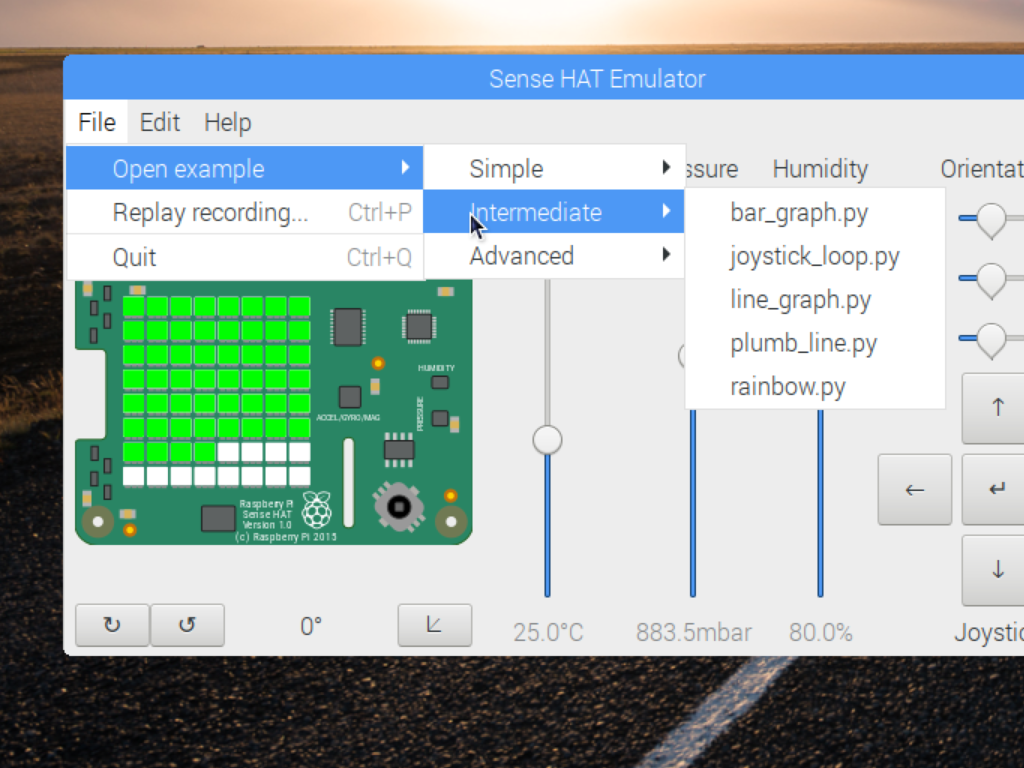
Task: Click the orientation axes button beside 0°
Action: (435, 625)
